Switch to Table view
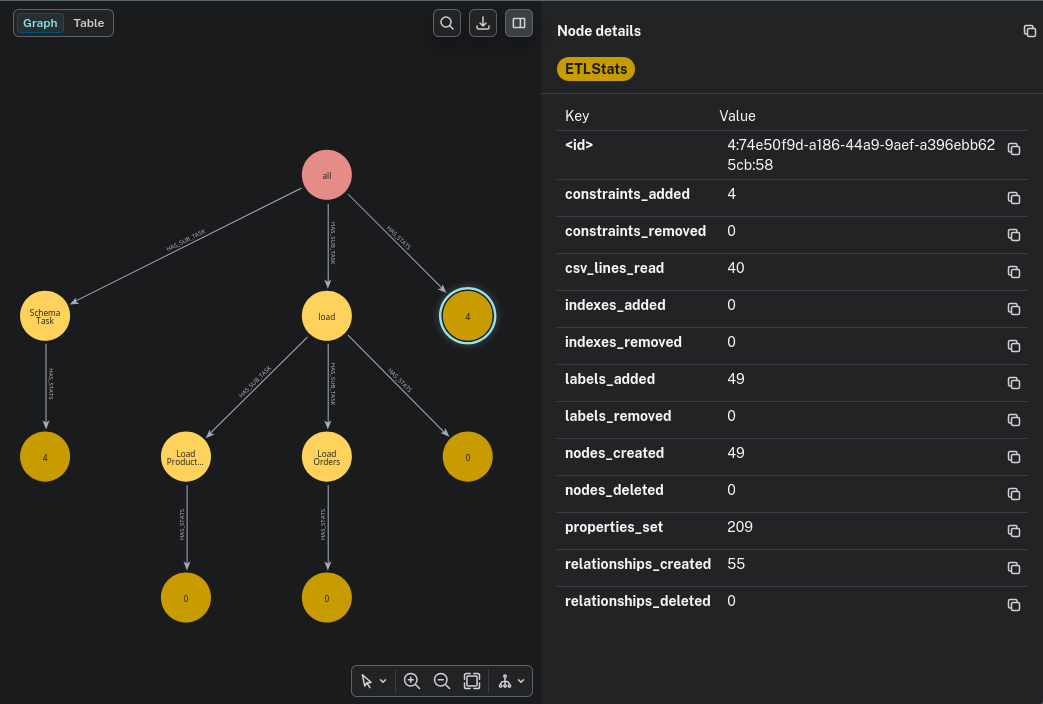Screen dimensions: 1043x704 pos(89,23)
